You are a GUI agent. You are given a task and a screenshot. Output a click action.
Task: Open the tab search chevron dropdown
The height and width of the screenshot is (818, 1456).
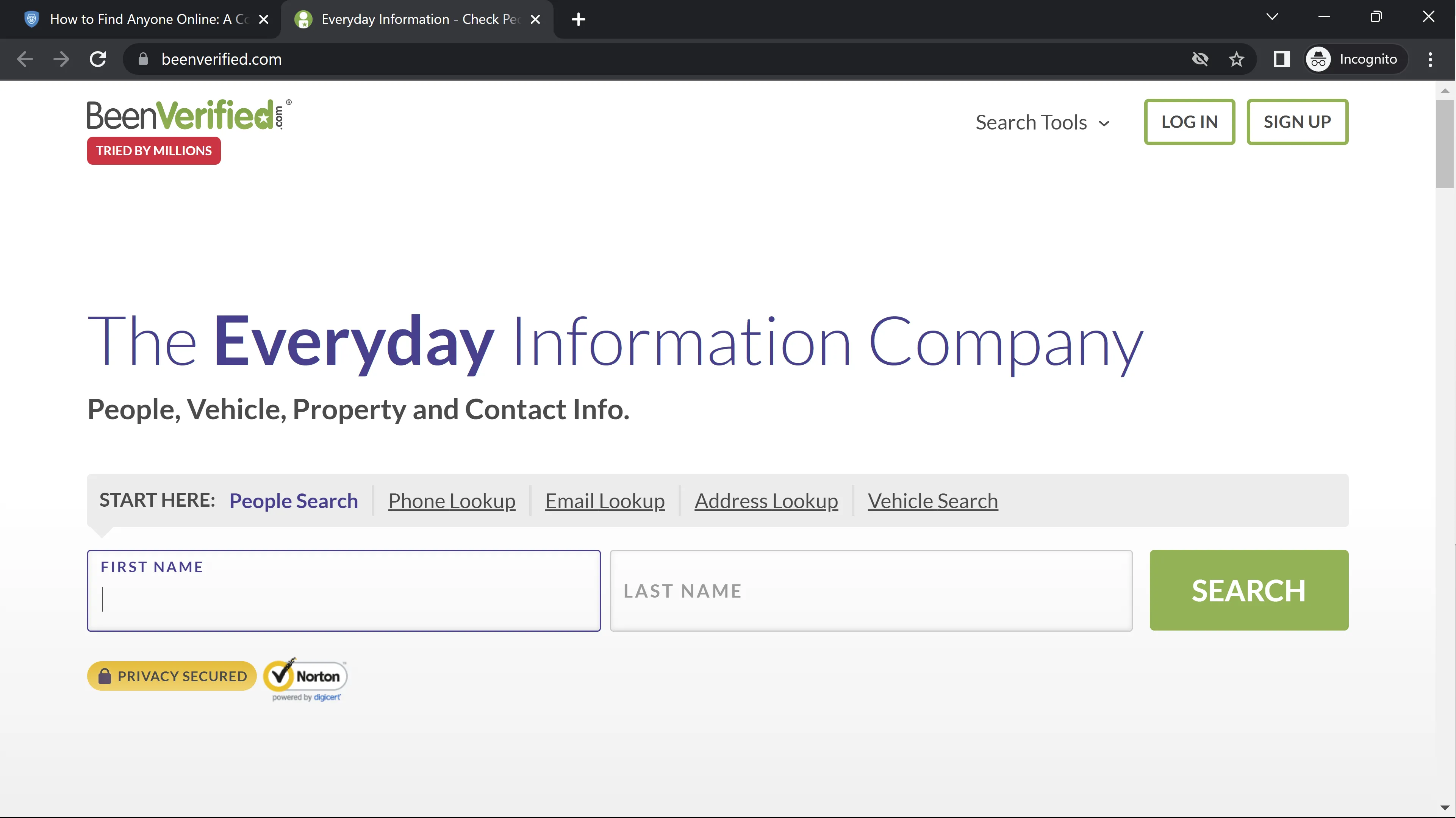pos(1272,17)
